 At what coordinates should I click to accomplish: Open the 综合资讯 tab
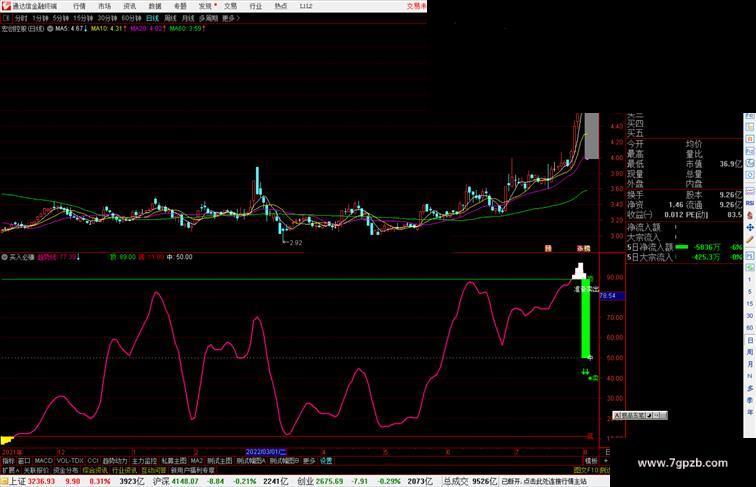point(95,470)
